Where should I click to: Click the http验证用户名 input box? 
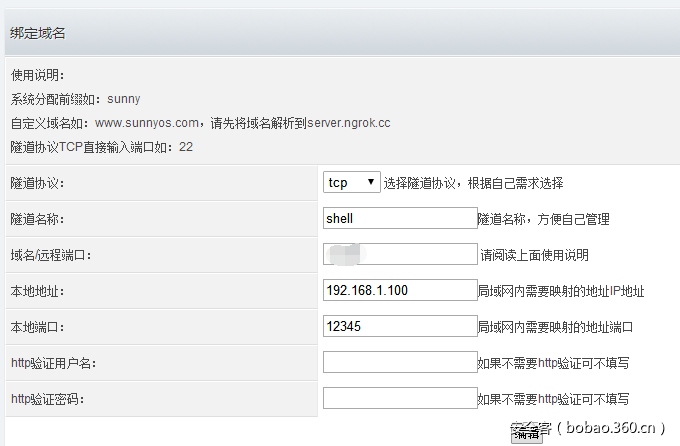pos(400,362)
